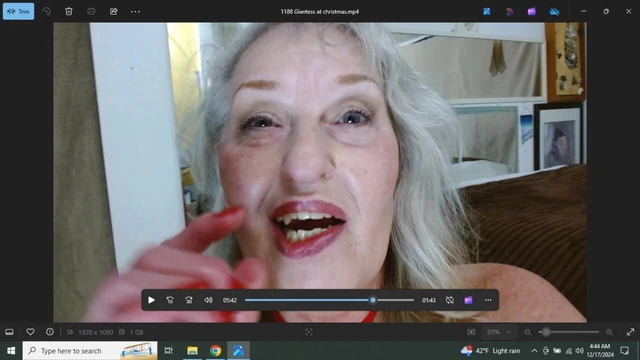Screen dimensions: 640x360
Task: Click the Photos app taskbar icon
Action: [238, 351]
